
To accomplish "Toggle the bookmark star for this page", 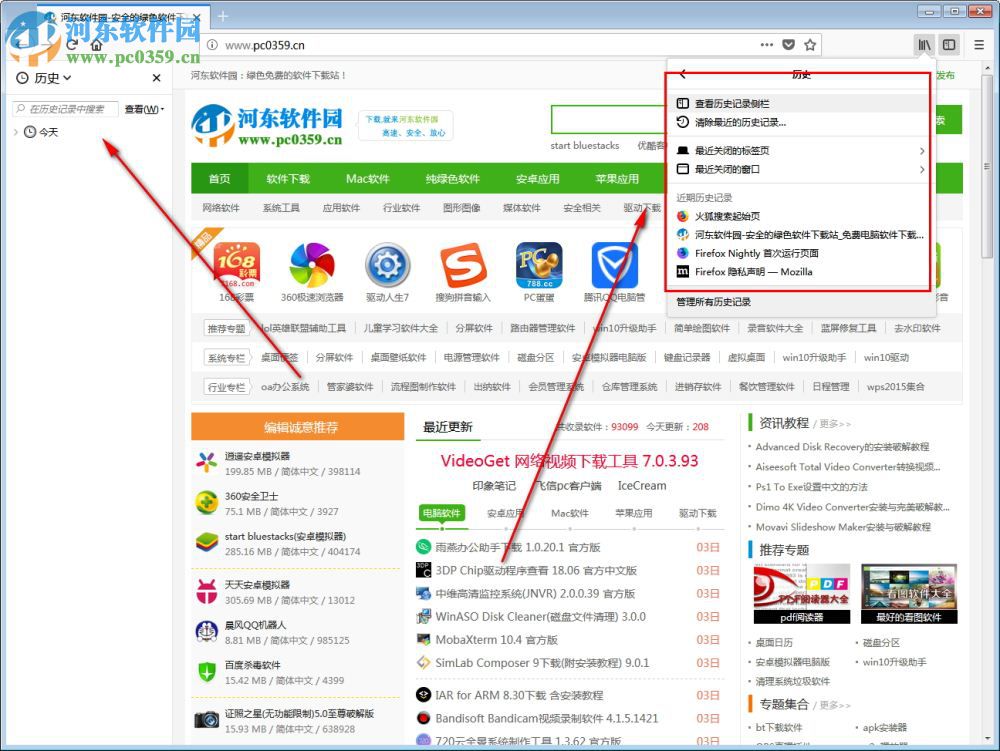I will coord(811,44).
